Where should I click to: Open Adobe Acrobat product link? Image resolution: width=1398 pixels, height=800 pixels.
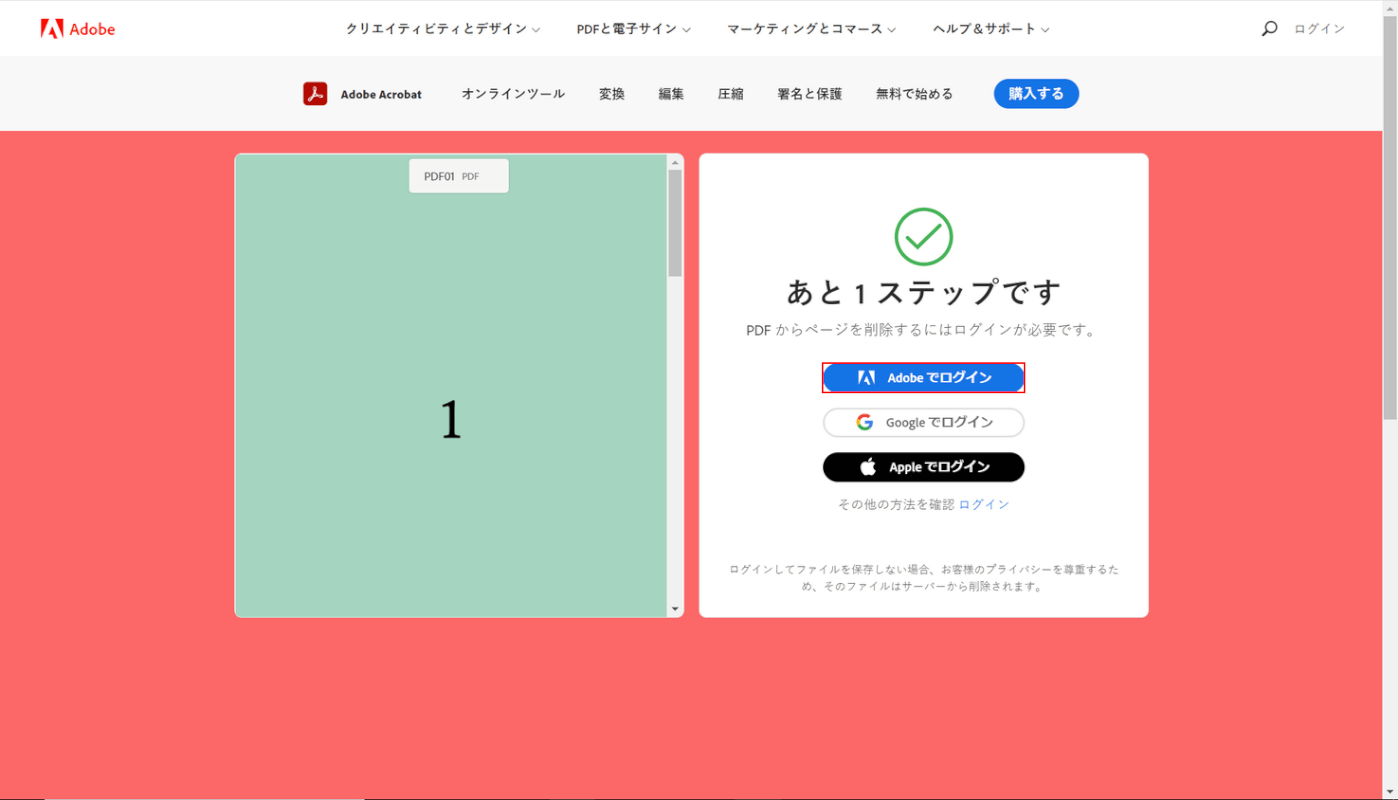(x=381, y=94)
